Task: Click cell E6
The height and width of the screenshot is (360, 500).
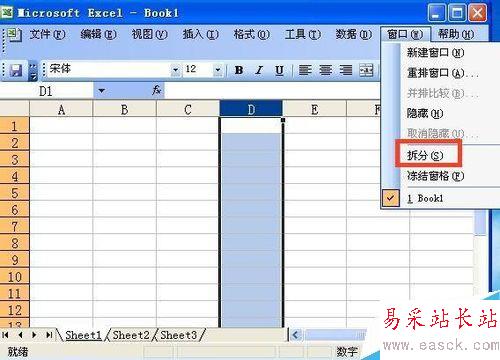Action: (315, 209)
